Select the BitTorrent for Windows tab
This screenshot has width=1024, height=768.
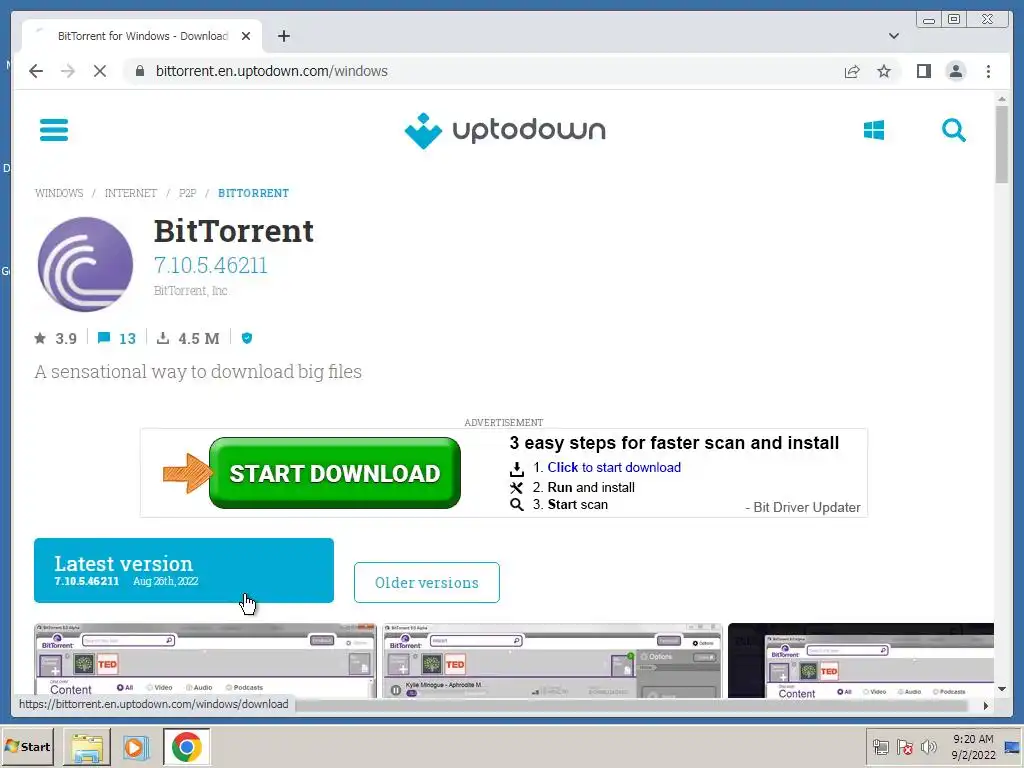coord(142,36)
